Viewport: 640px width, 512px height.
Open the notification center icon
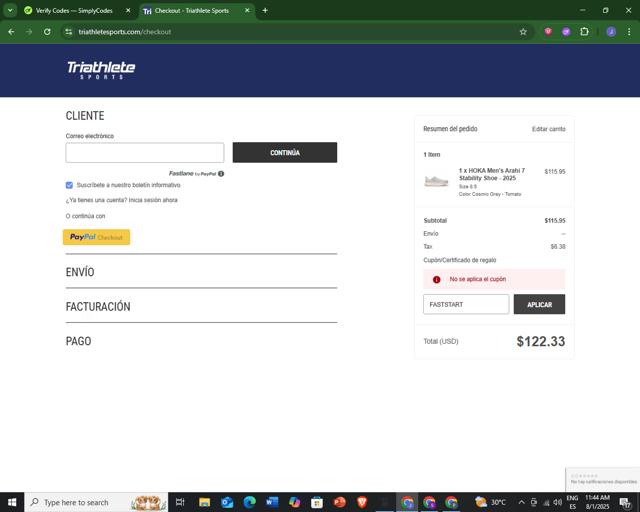(x=625, y=503)
